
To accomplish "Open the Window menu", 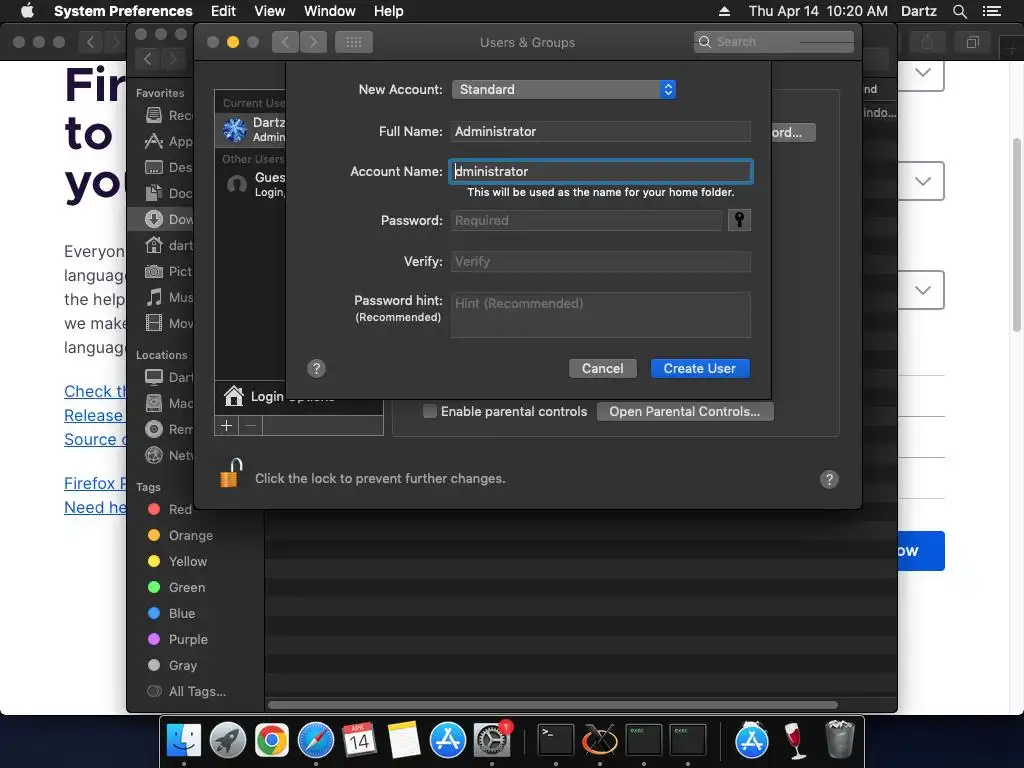I will pos(330,11).
